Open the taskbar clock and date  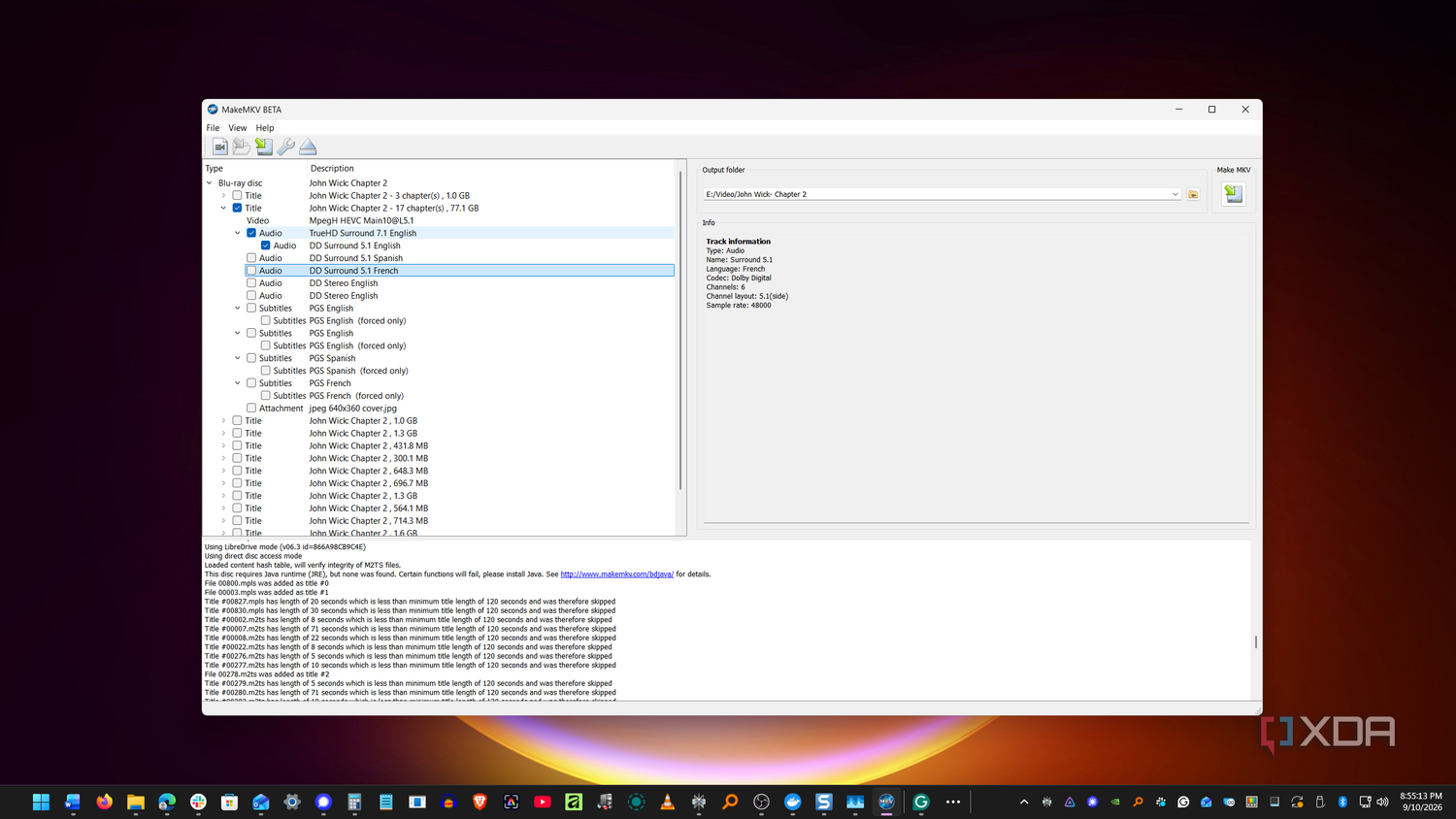(x=1420, y=802)
